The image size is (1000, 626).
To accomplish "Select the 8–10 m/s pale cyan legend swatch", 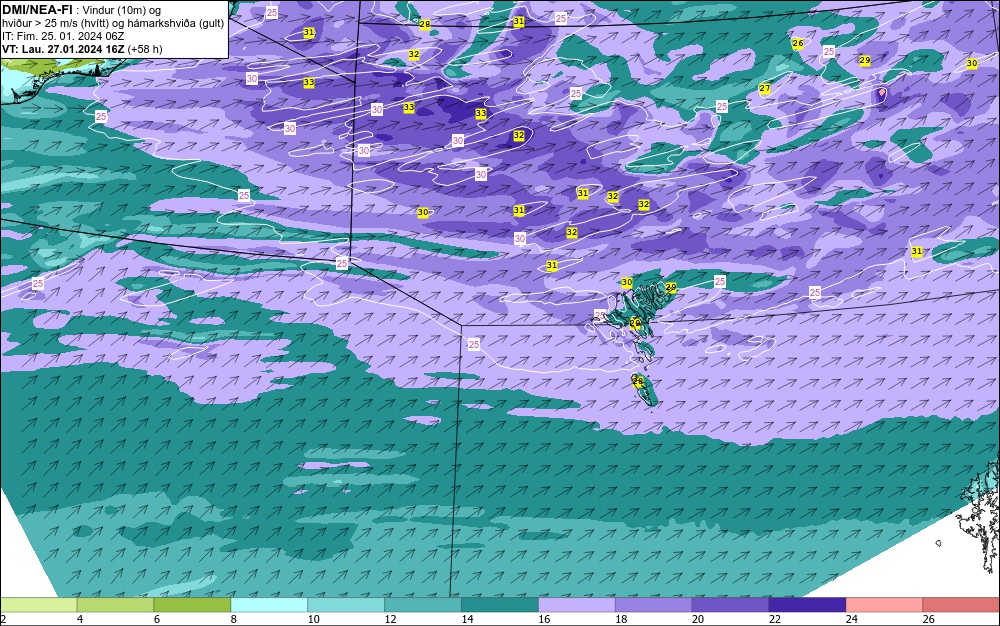I will coord(269,605).
